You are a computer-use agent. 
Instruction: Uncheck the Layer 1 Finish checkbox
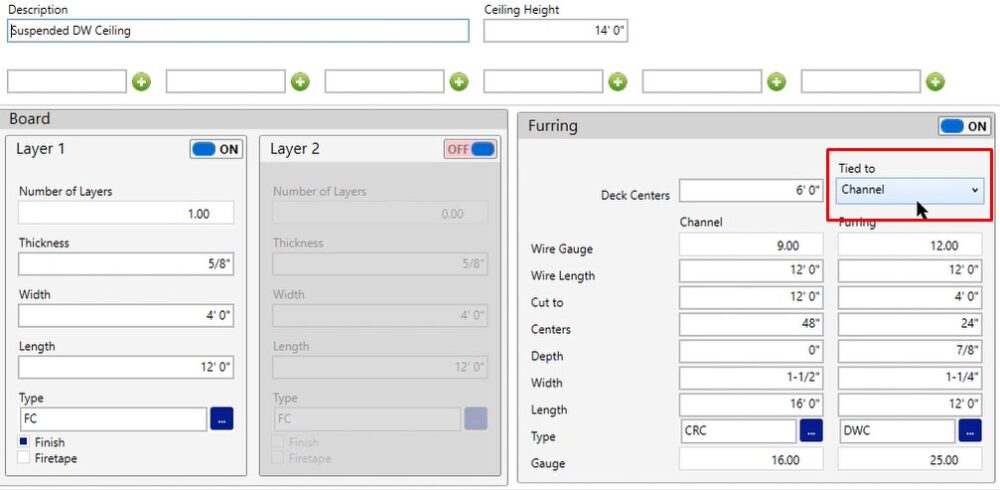pos(24,442)
